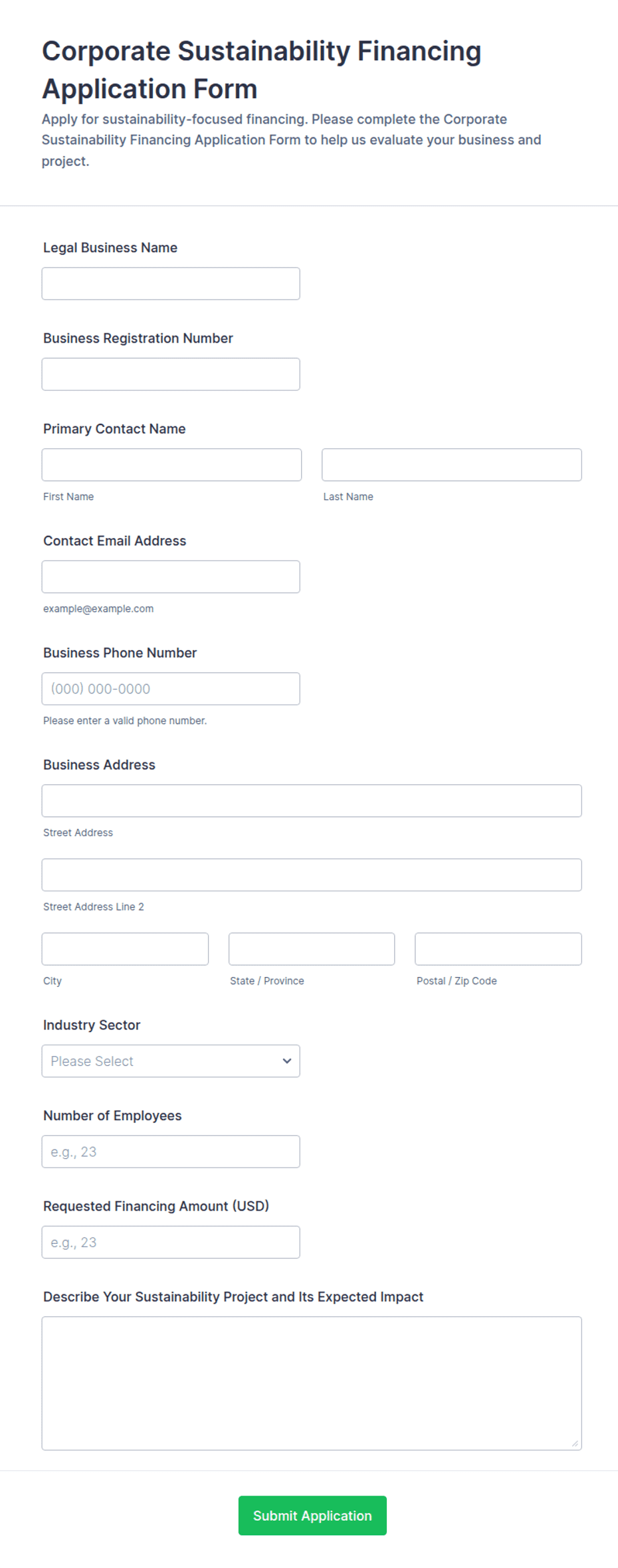Submit the application with the green button
Screen dimensions: 618x1568
312,1516
